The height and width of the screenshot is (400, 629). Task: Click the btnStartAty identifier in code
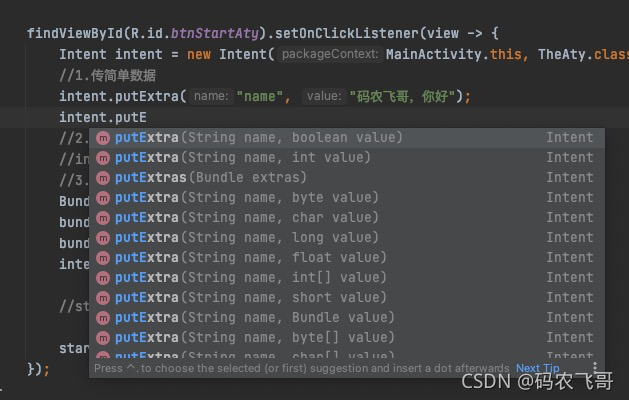point(215,33)
